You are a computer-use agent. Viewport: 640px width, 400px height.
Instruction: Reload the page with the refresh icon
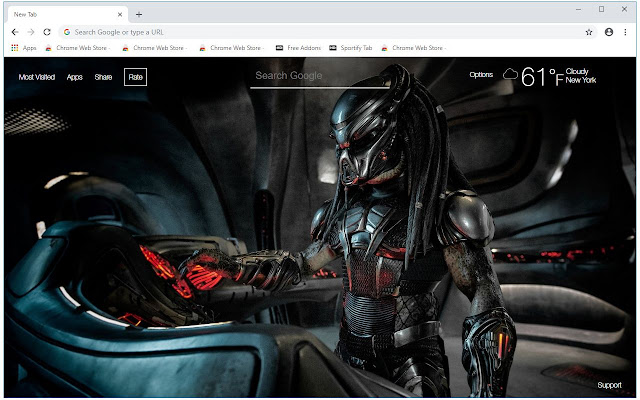[x=47, y=32]
